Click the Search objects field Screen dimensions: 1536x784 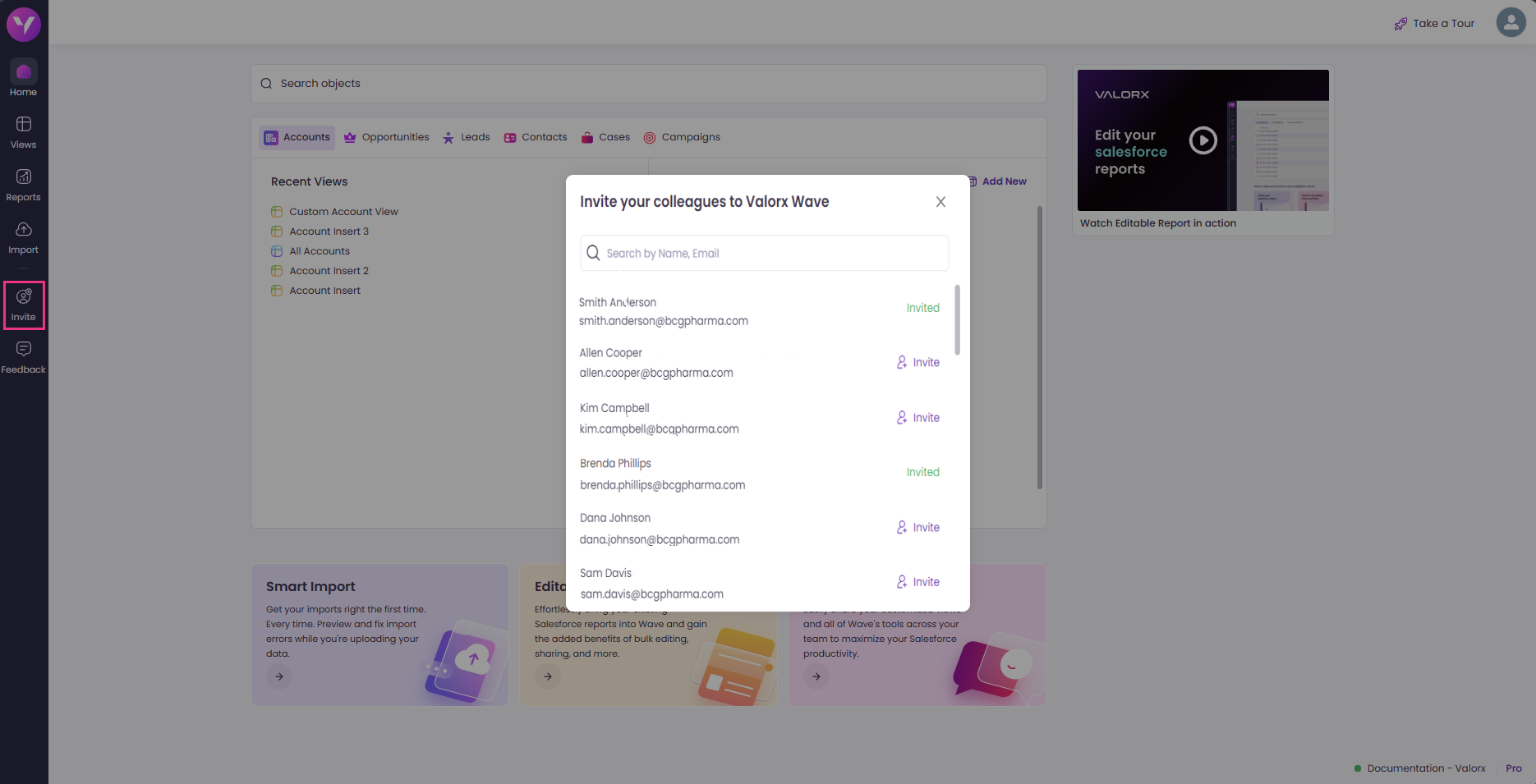tap(649, 84)
